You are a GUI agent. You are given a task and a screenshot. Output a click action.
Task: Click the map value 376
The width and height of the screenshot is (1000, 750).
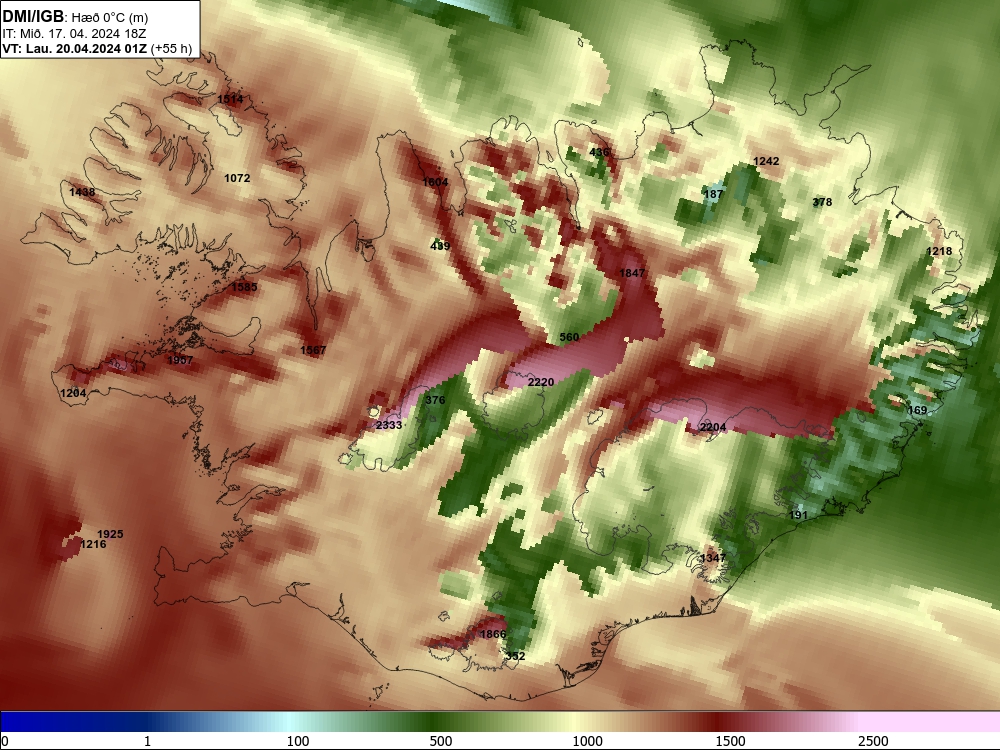(x=435, y=400)
